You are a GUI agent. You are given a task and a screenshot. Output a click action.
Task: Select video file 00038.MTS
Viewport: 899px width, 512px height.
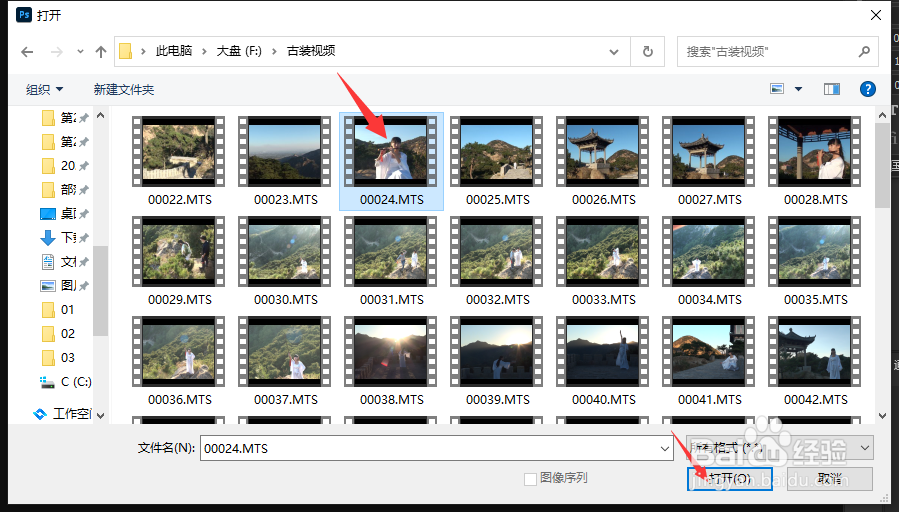pyautogui.click(x=392, y=361)
